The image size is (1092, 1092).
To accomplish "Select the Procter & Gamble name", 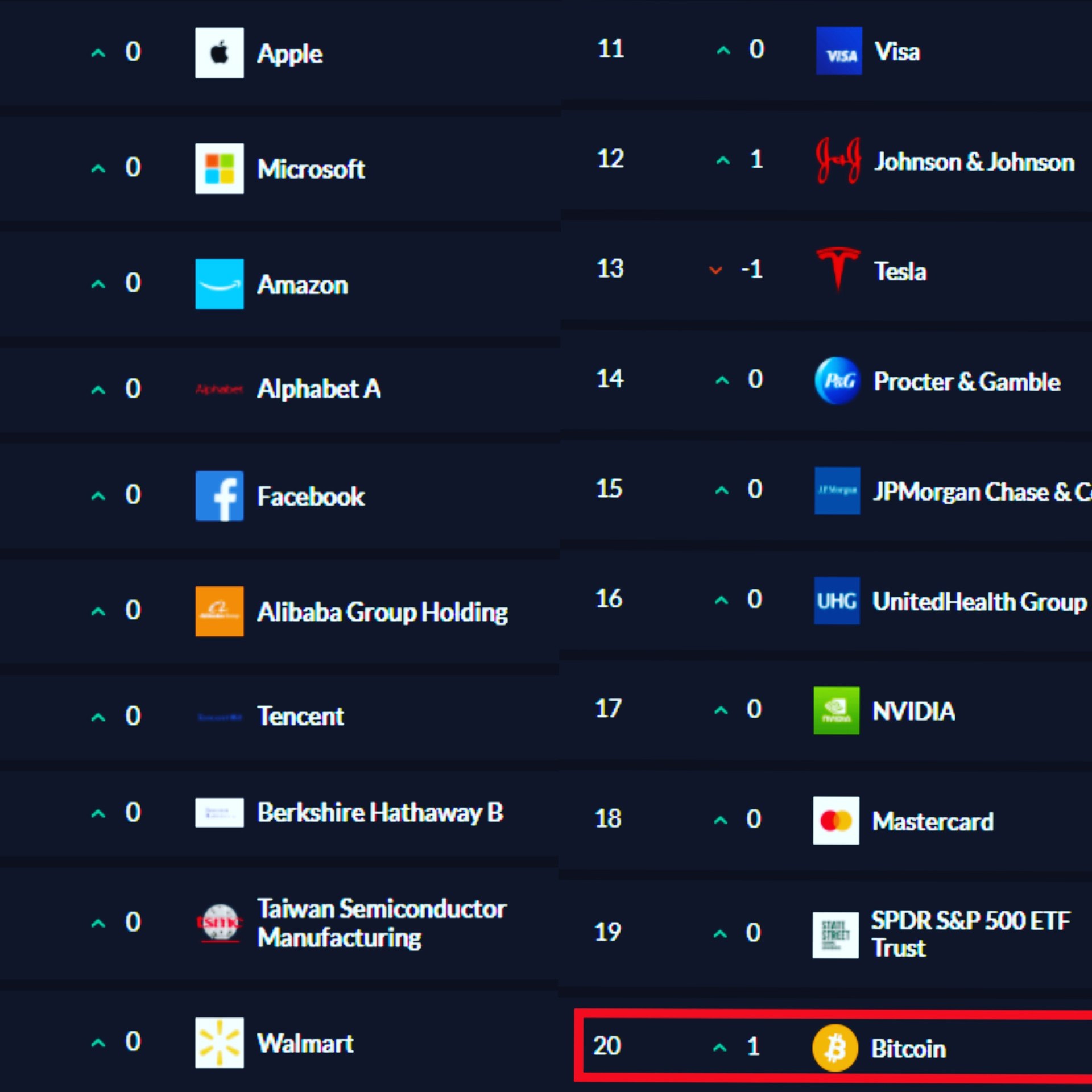I will [x=967, y=382].
